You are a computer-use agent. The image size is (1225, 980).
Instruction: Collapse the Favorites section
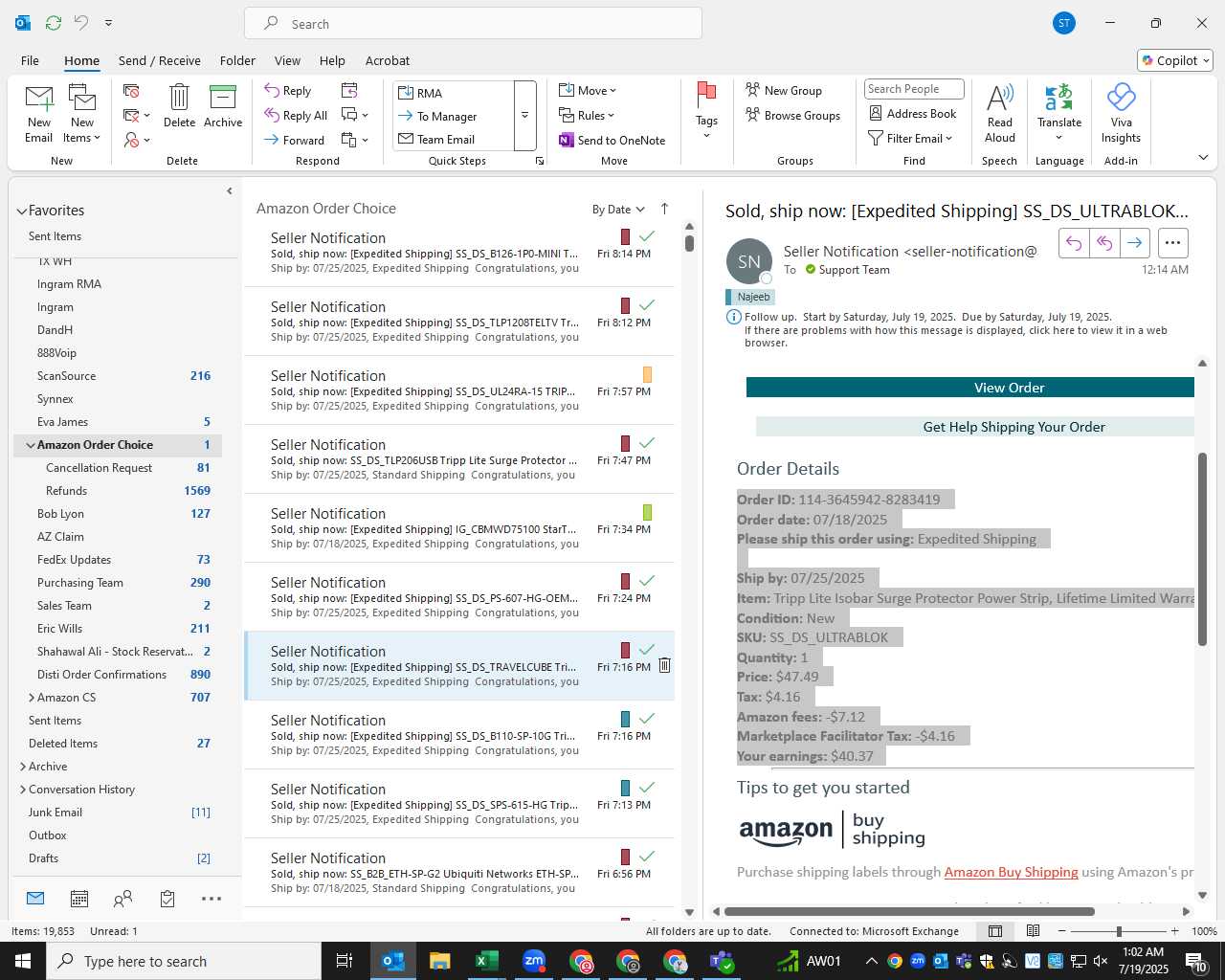[x=21, y=212]
